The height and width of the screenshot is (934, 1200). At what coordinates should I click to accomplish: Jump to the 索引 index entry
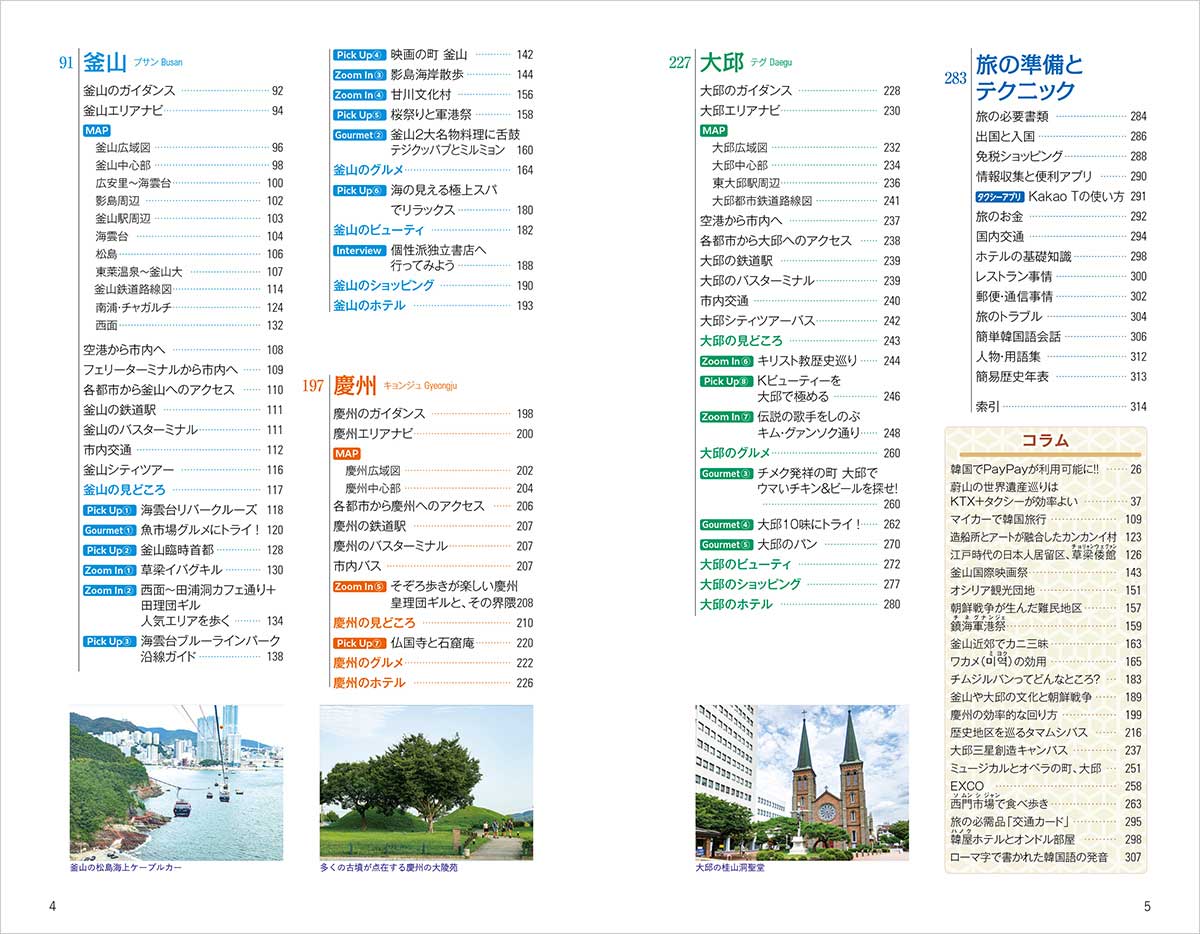click(987, 406)
